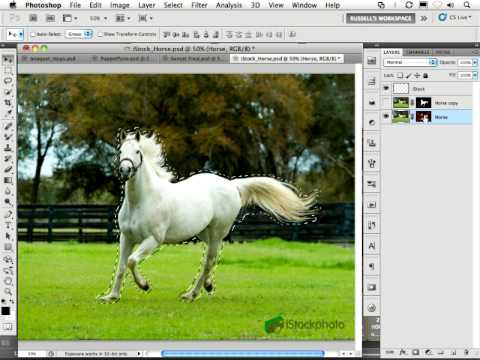Click the Auto-Align Layers icon in options bar
Screen dimensions: 480x360
[292, 34]
